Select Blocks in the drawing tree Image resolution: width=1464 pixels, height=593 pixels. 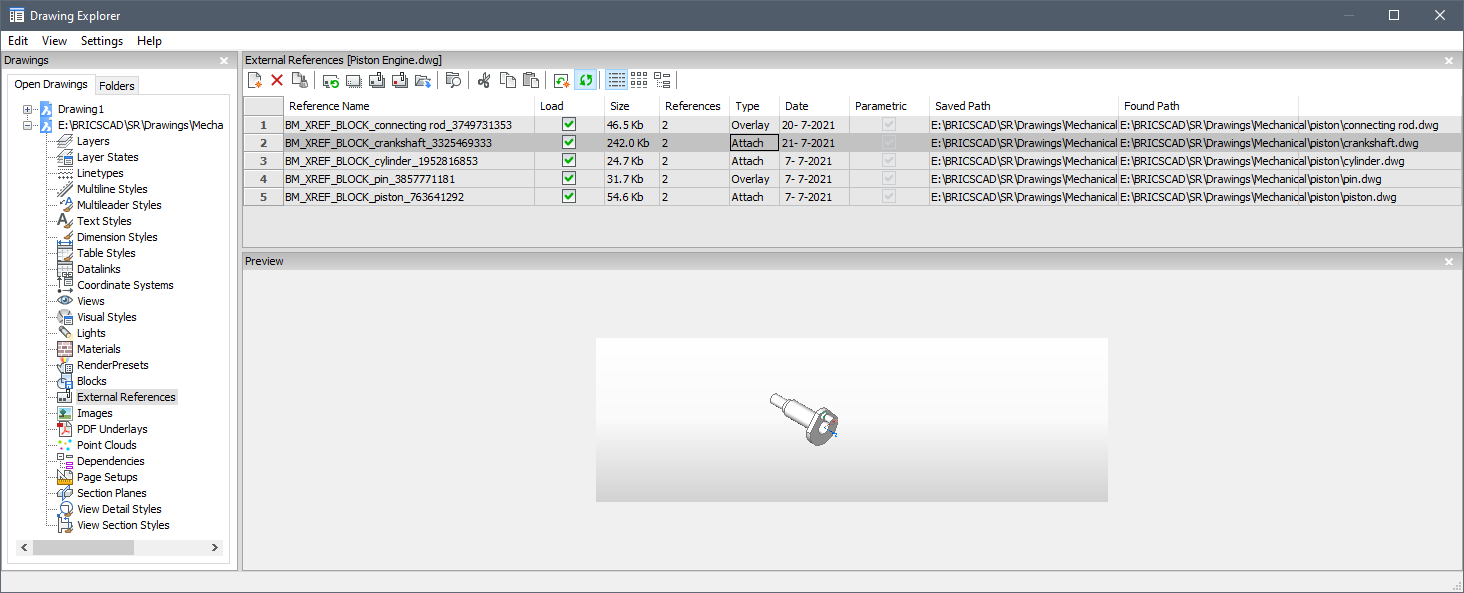click(91, 381)
